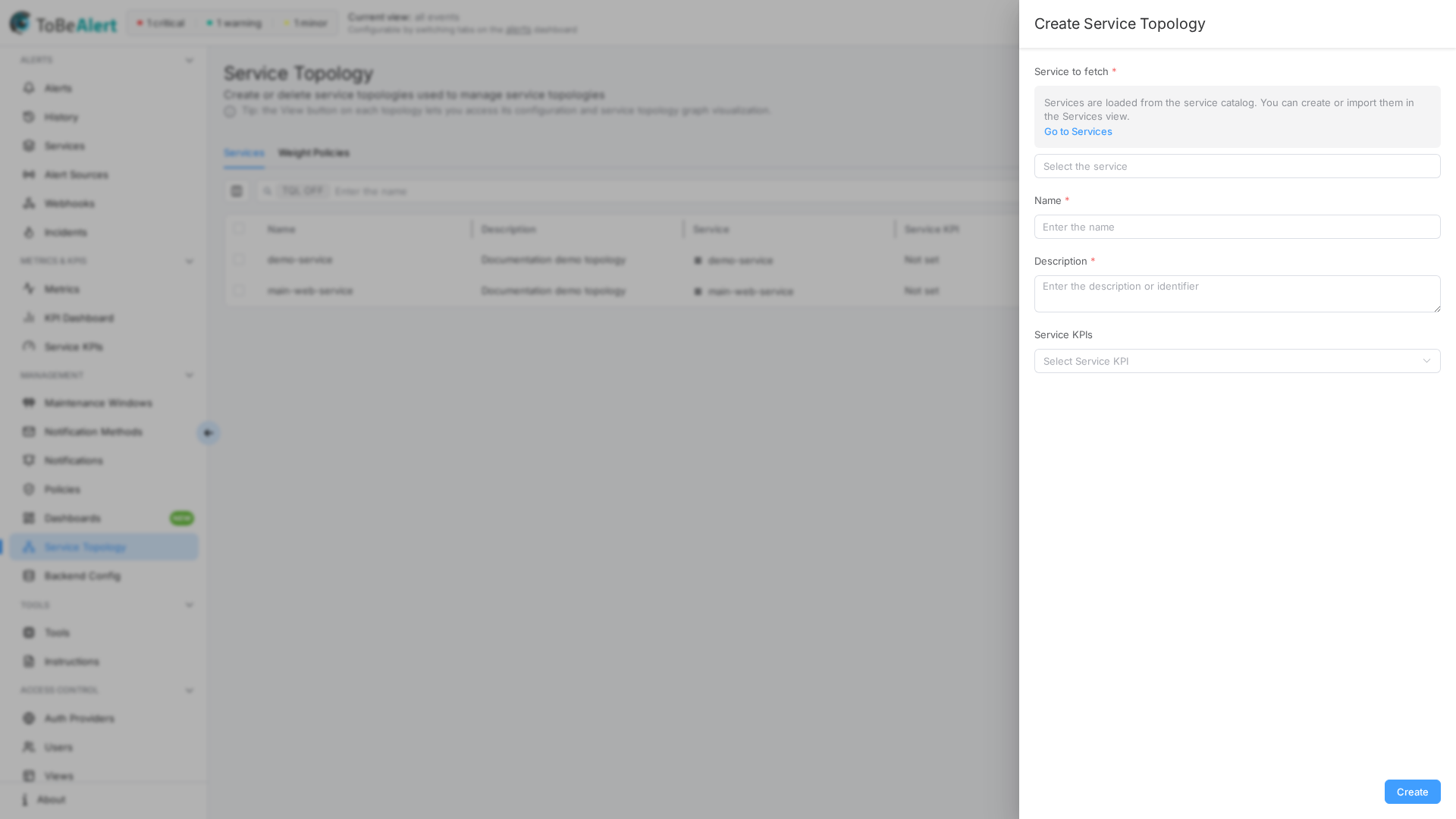Filter by the 1 warning badge
This screenshot has width=1456, height=819.
tap(234, 23)
